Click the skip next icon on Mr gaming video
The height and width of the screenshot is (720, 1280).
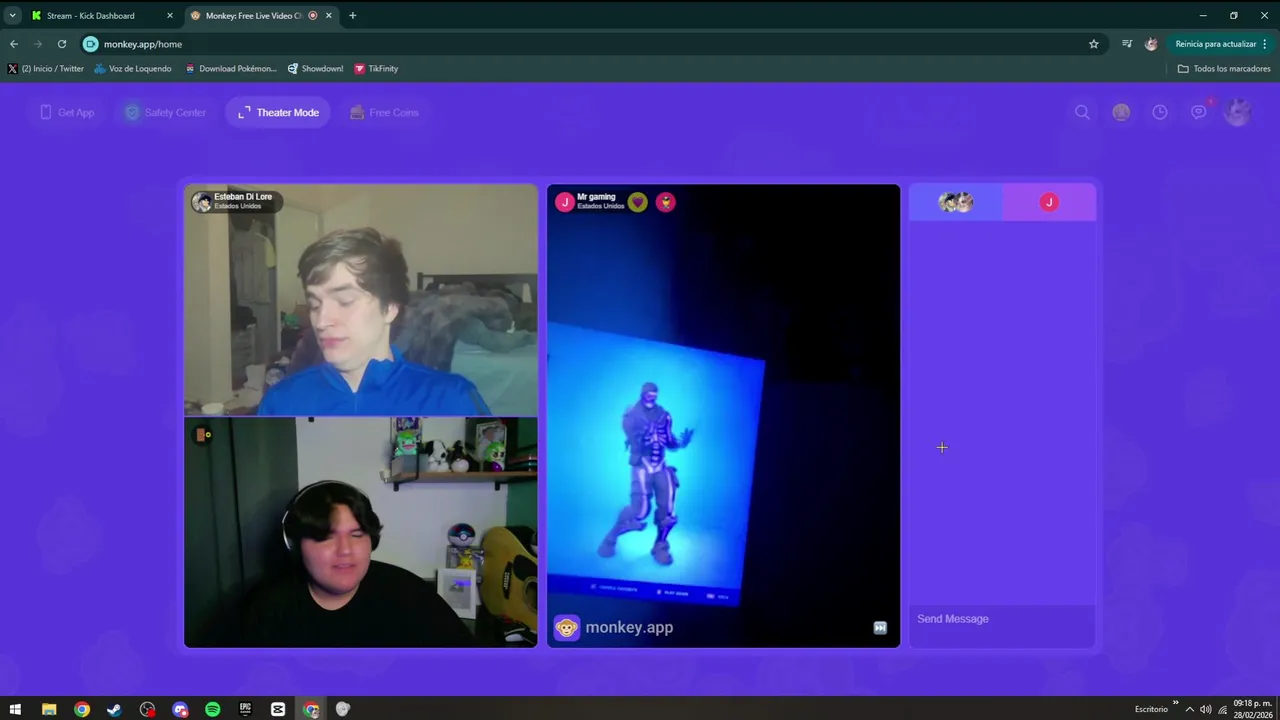click(880, 628)
